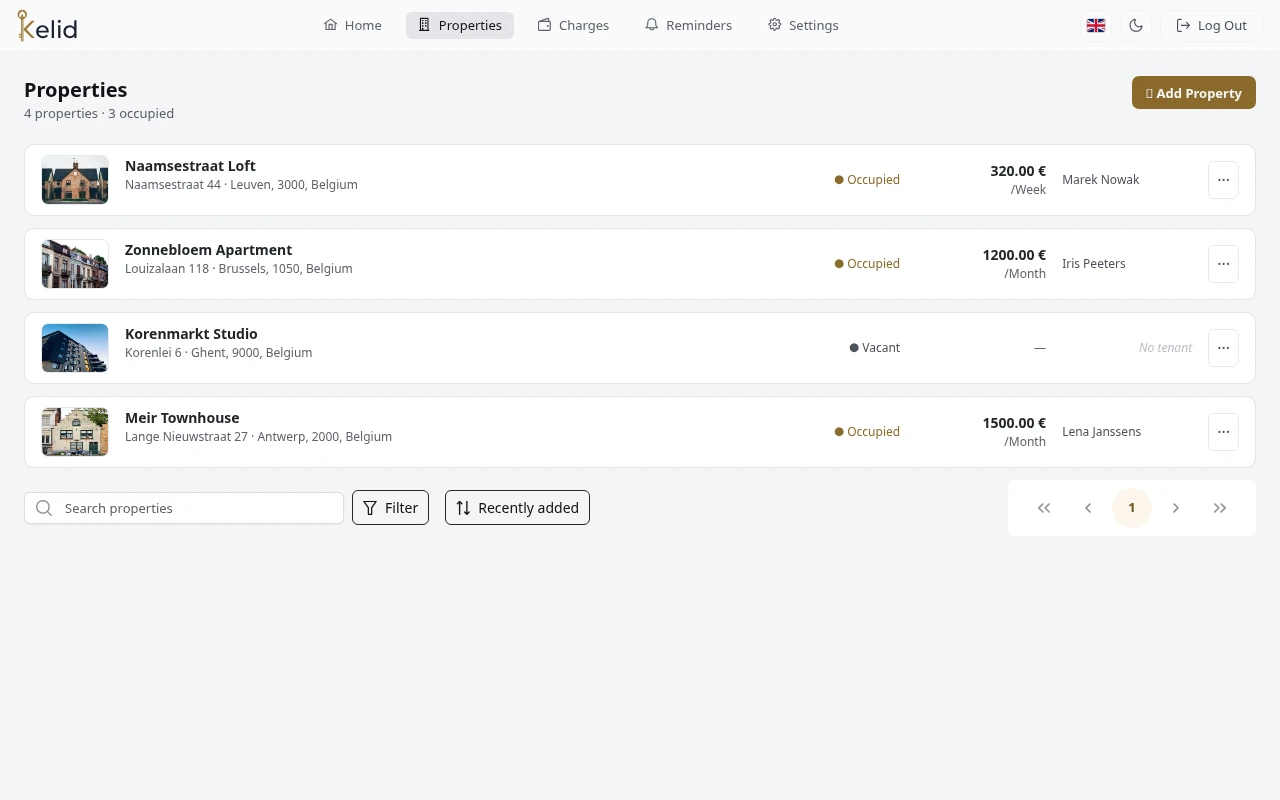Click the Korenlei 6 address line
The height and width of the screenshot is (800, 1280).
click(x=218, y=353)
